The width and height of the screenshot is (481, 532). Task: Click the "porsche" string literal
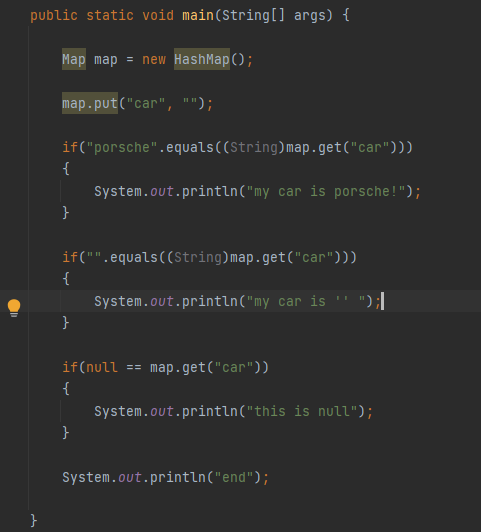coord(122,148)
